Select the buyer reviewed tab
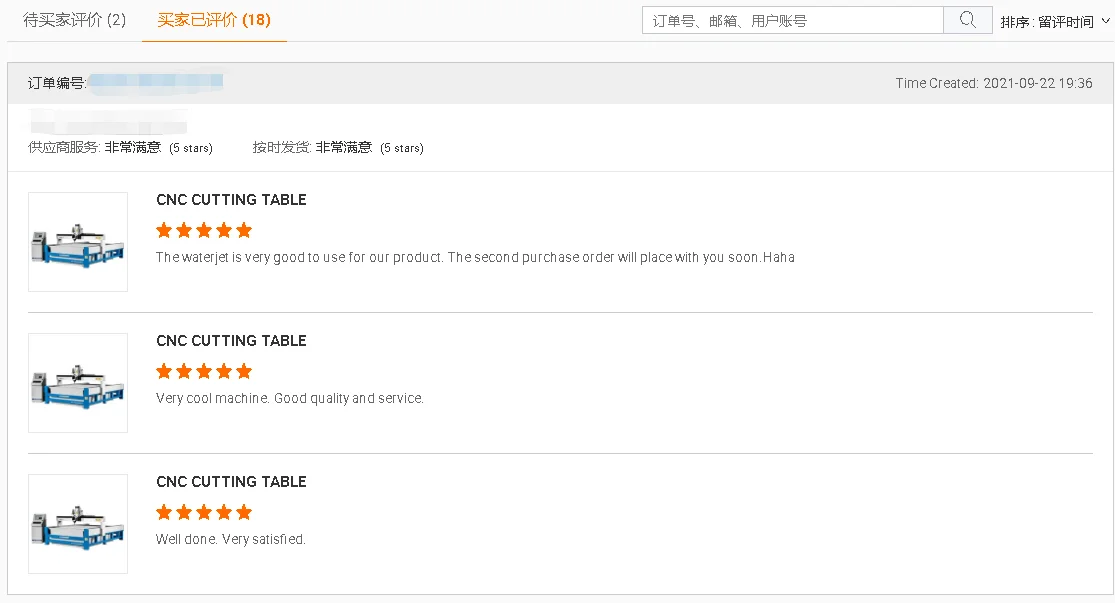The width and height of the screenshot is (1115, 603). (214, 20)
